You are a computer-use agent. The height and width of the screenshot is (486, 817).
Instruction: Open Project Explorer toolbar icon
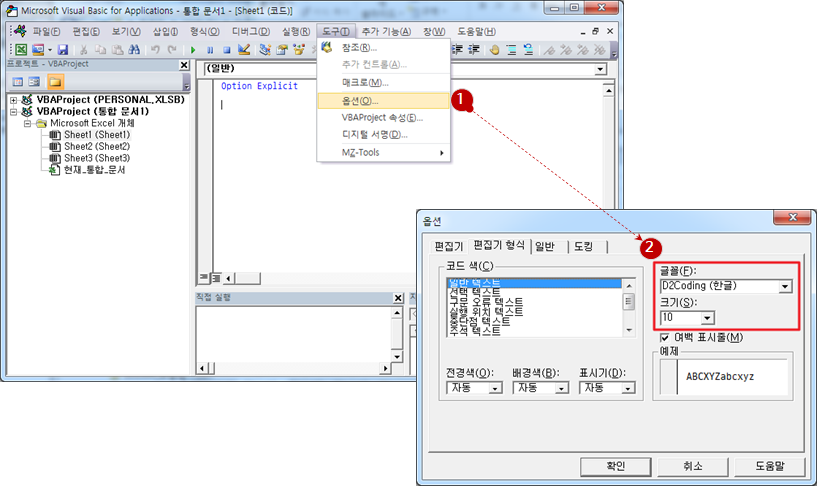265,49
